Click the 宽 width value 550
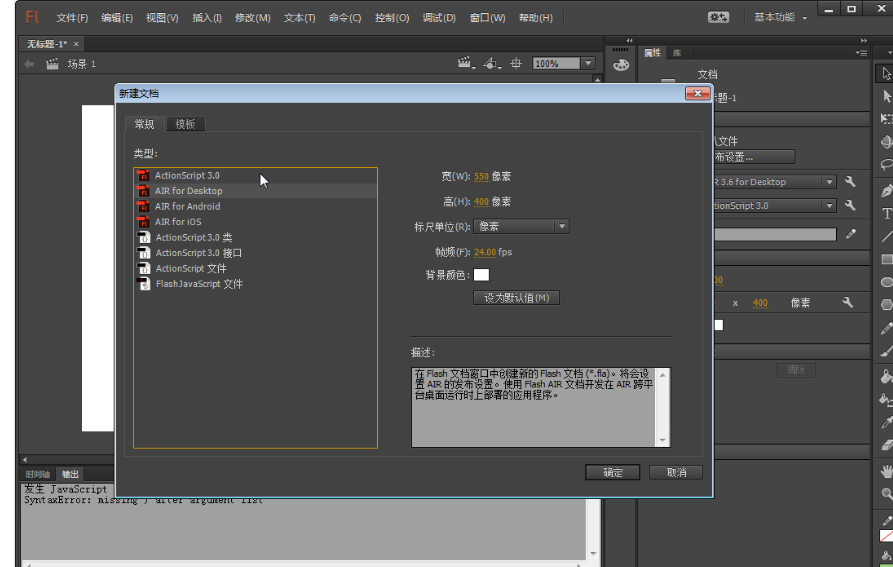Viewport: 893px width, 567px height. click(x=481, y=176)
